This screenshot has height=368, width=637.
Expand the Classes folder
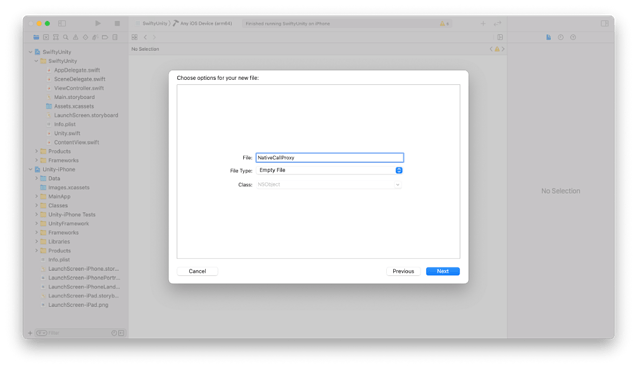point(36,206)
